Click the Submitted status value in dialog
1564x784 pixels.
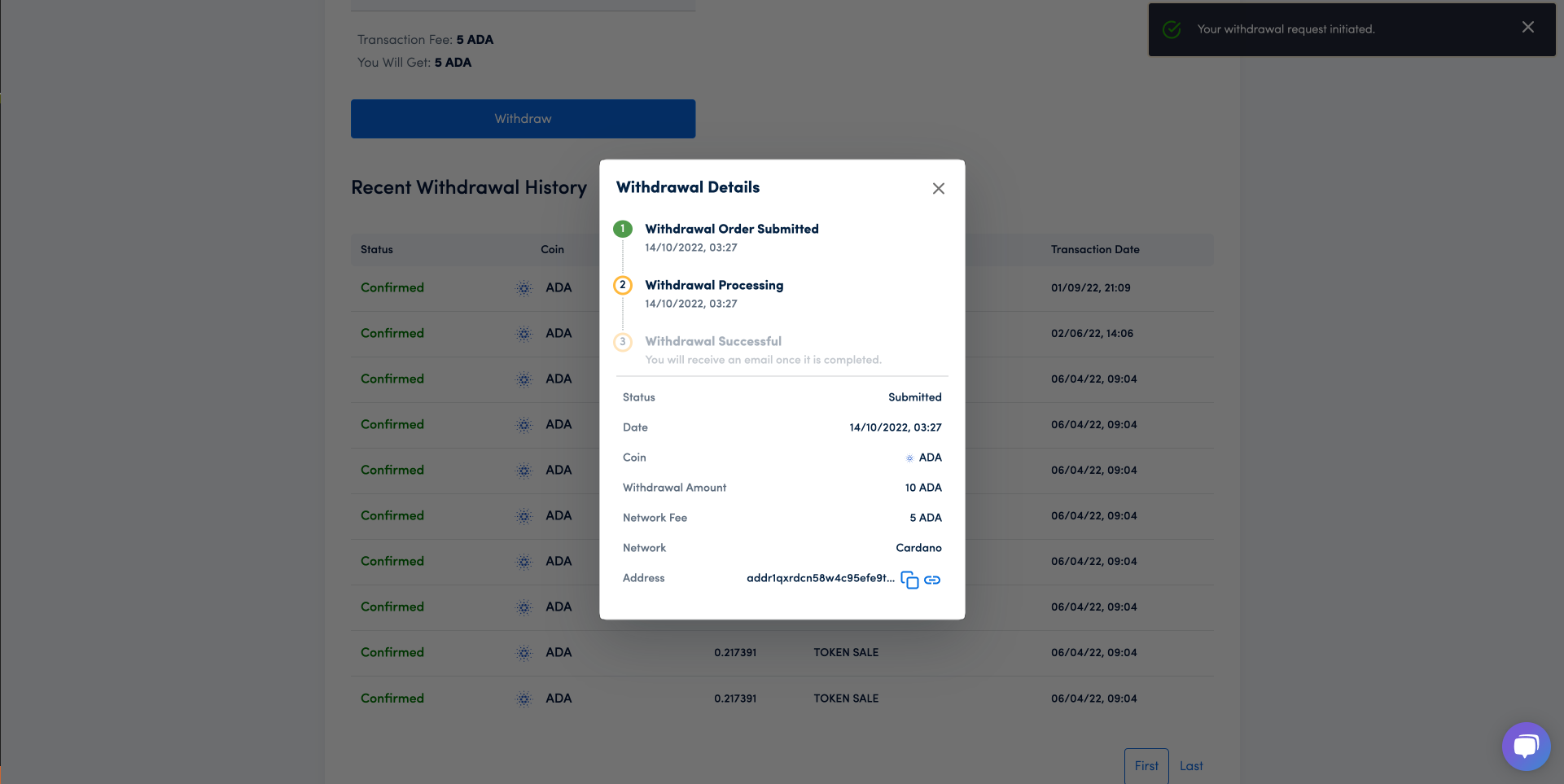pos(914,397)
